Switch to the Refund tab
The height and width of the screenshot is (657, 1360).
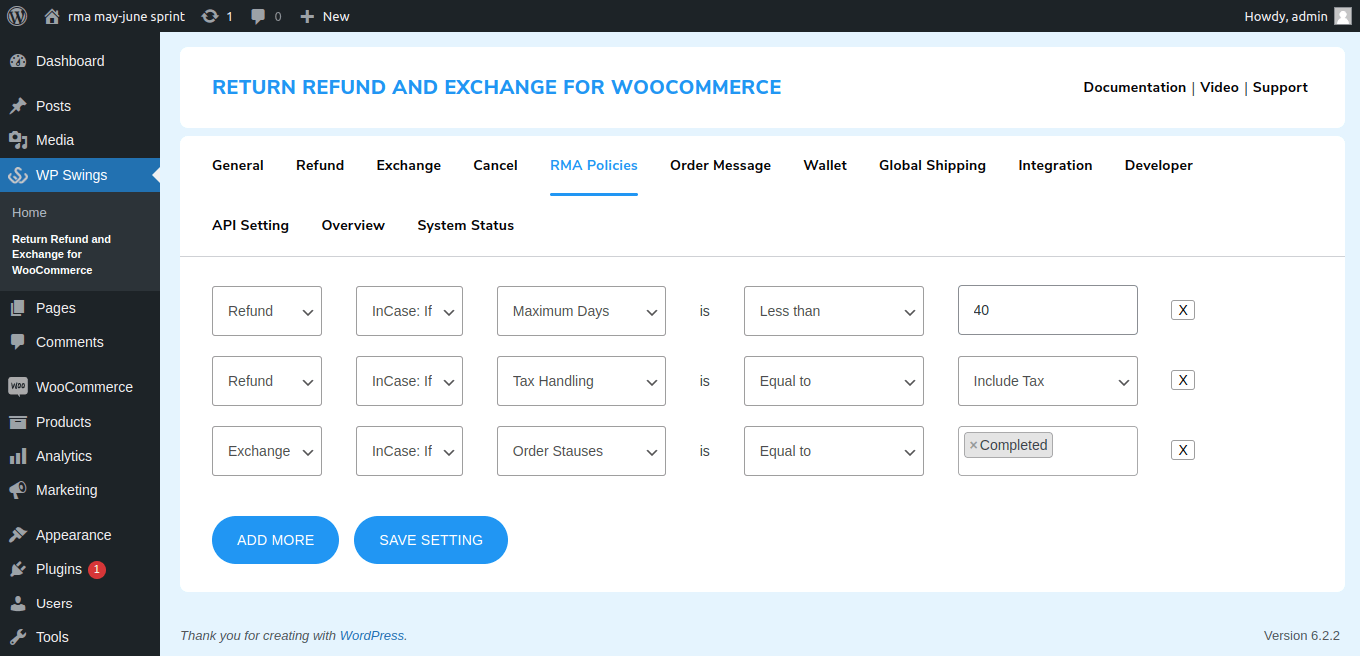[x=320, y=166]
